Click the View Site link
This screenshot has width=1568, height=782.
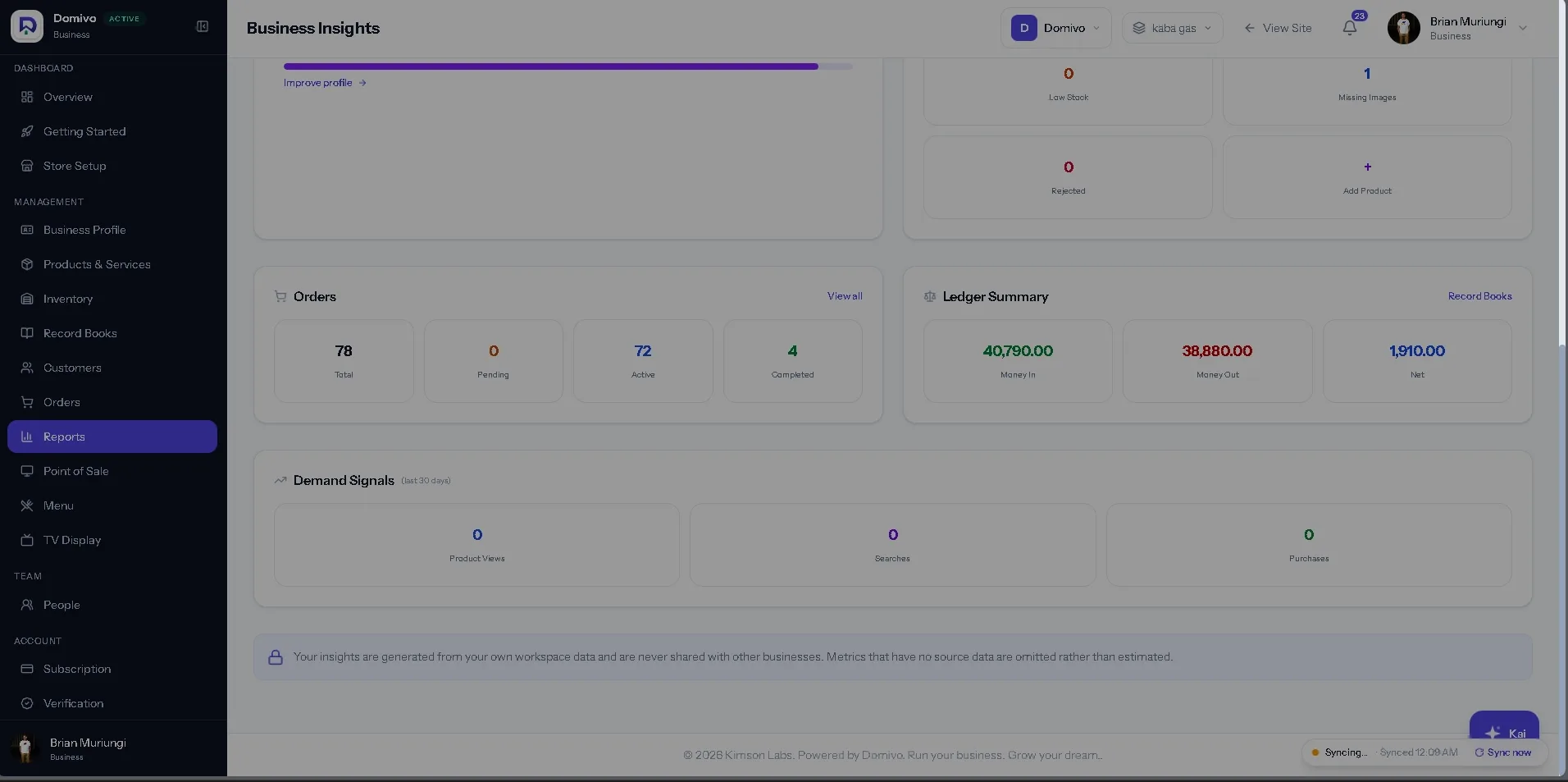tap(1278, 28)
